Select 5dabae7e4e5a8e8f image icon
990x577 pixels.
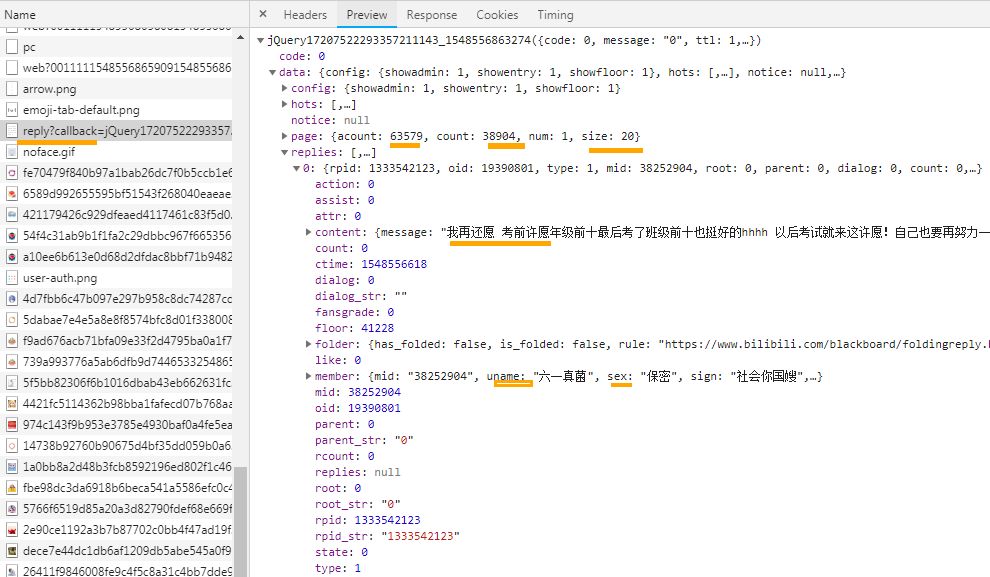(11, 319)
